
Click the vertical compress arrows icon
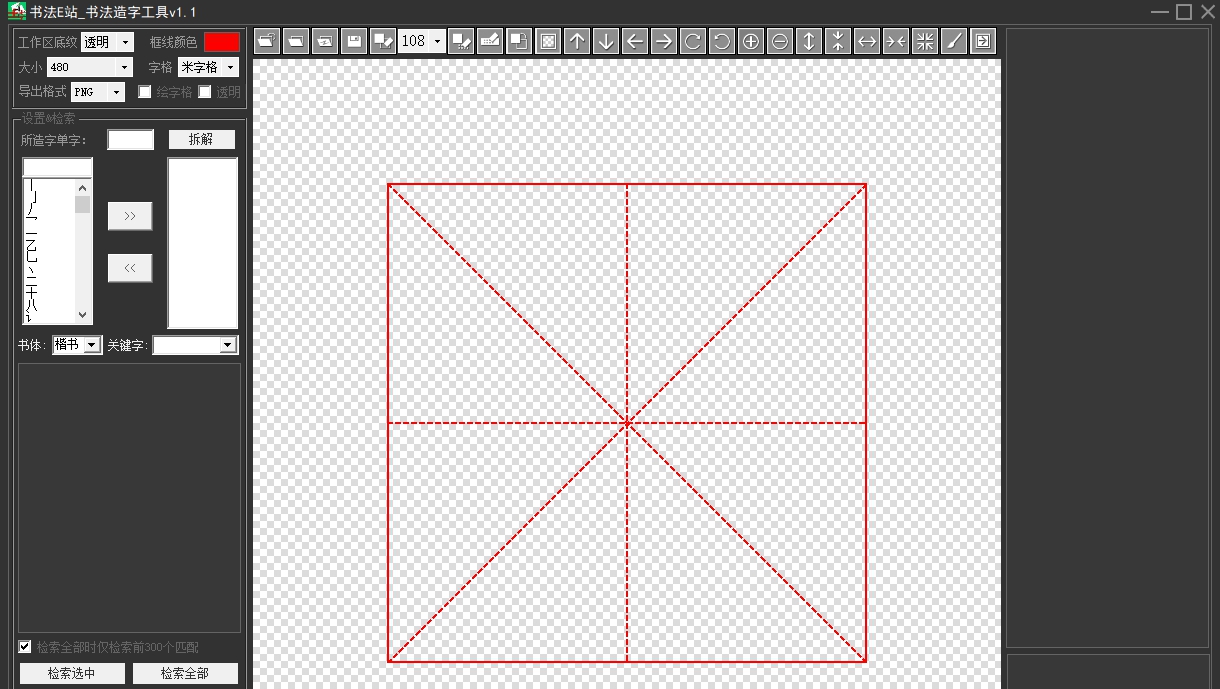click(x=838, y=41)
